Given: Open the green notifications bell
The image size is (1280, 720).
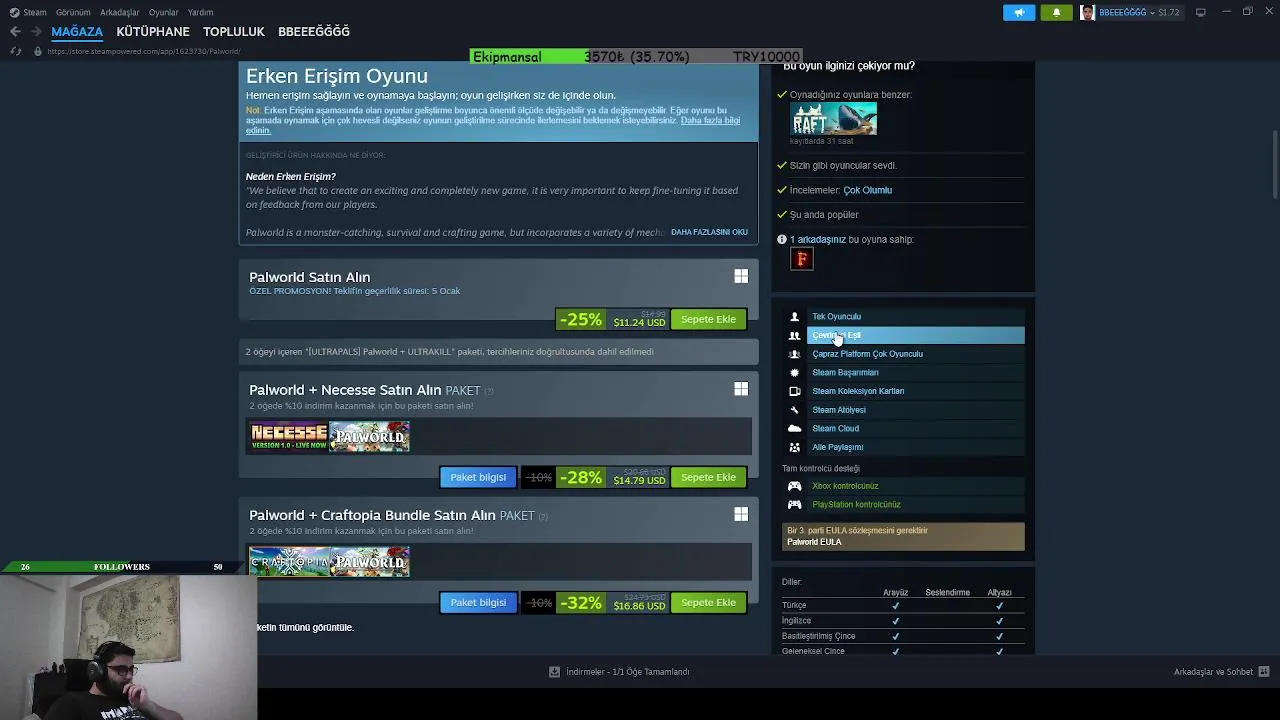Looking at the screenshot, I should click(1056, 12).
